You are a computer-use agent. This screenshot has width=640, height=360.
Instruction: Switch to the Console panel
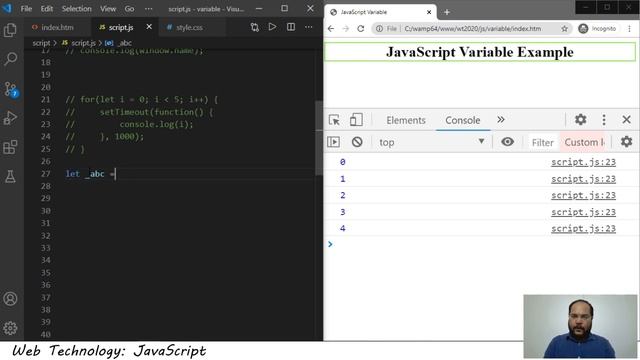coord(462,120)
